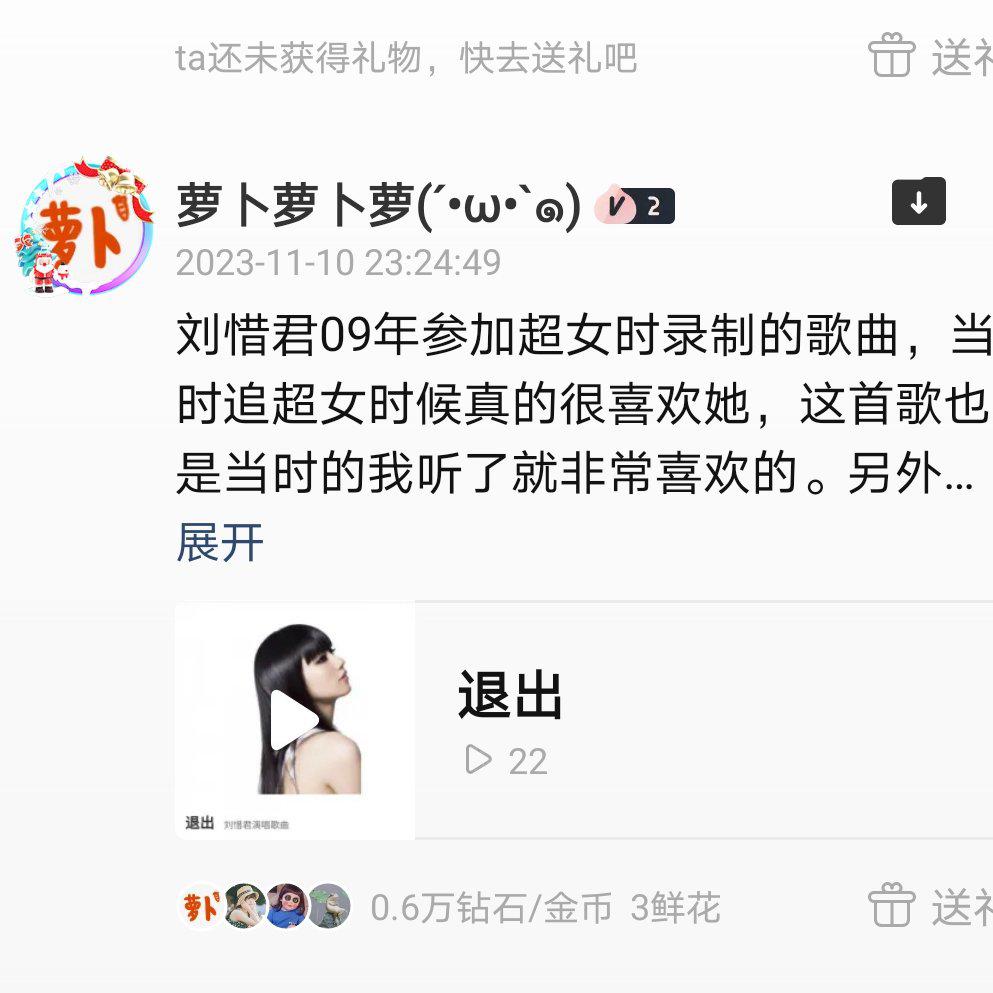Expand the post text with 展开
The width and height of the screenshot is (993, 993).
coord(219,543)
